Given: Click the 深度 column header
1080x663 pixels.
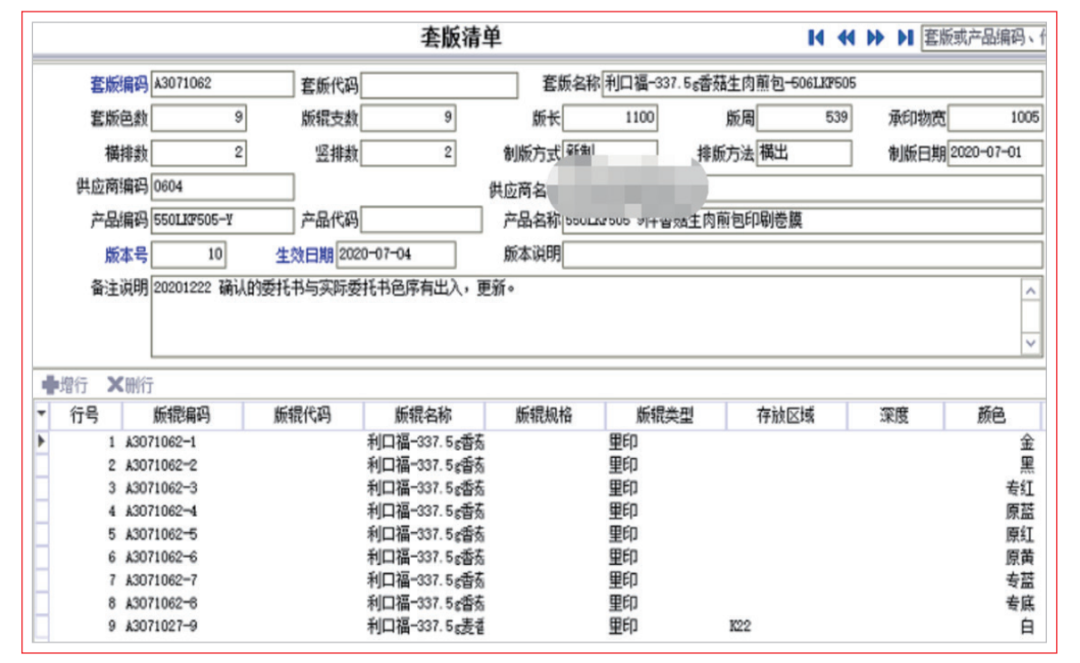Looking at the screenshot, I should (x=895, y=415).
